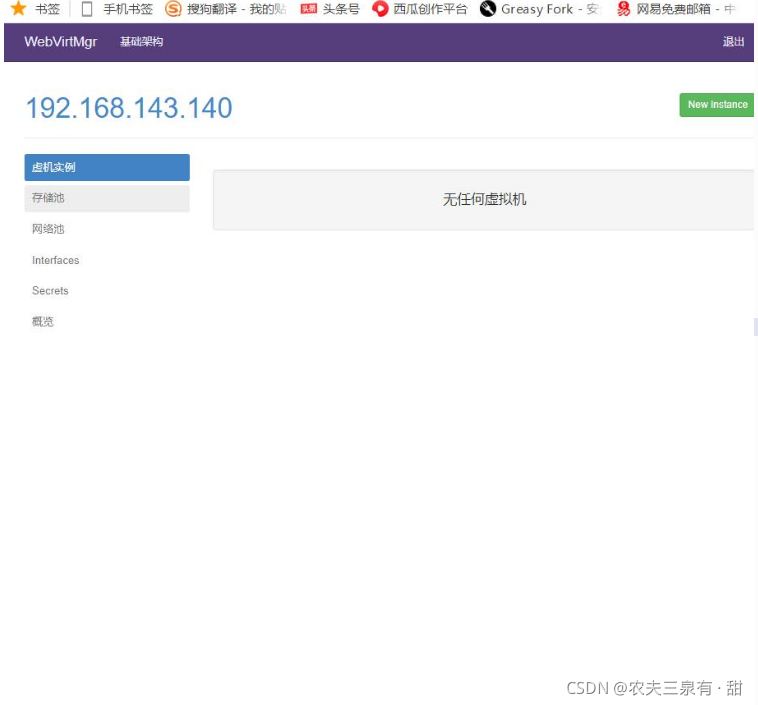
Task: Open the 搜狗翻译 bookmark
Action: (226, 9)
